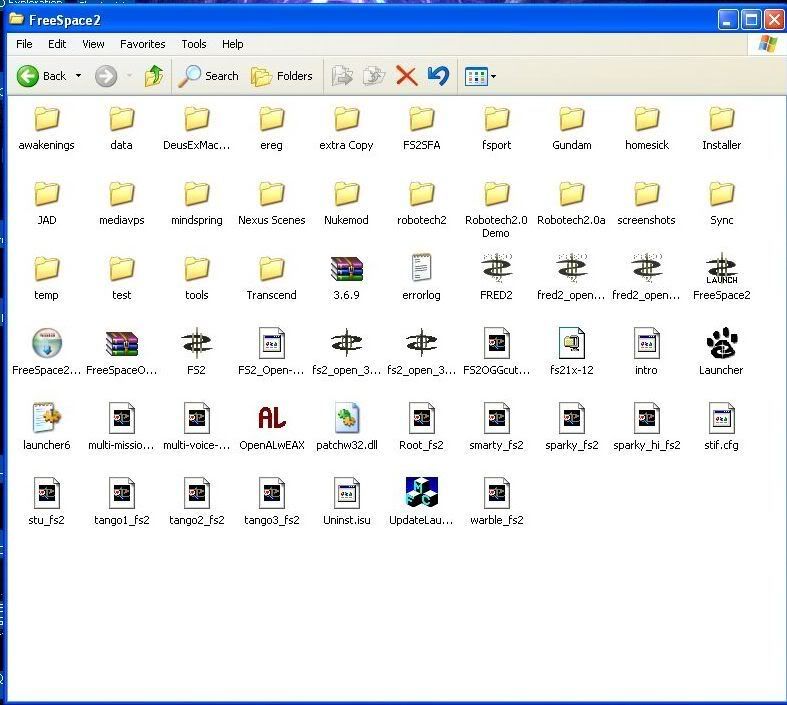This screenshot has width=787, height=705.
Task: Select the OpenALwEAX icon
Action: click(272, 428)
